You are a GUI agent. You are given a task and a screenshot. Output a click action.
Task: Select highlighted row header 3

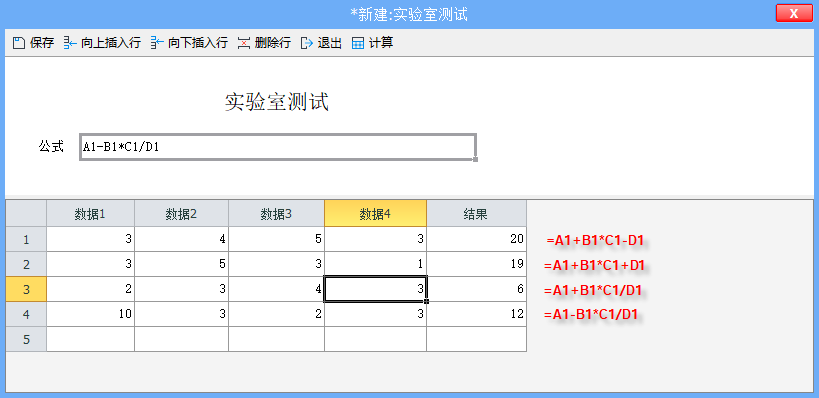pyautogui.click(x=26, y=289)
